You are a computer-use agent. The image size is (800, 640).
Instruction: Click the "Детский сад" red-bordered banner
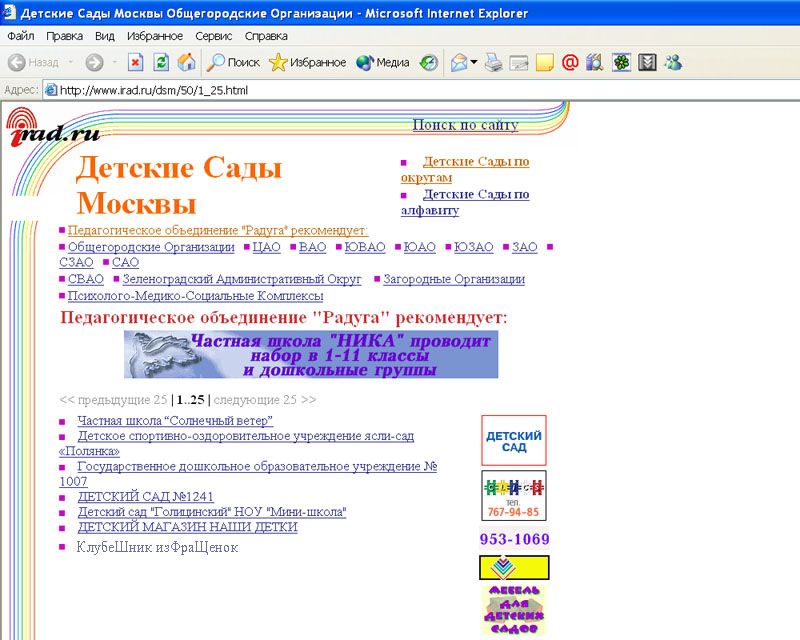pyautogui.click(x=514, y=440)
